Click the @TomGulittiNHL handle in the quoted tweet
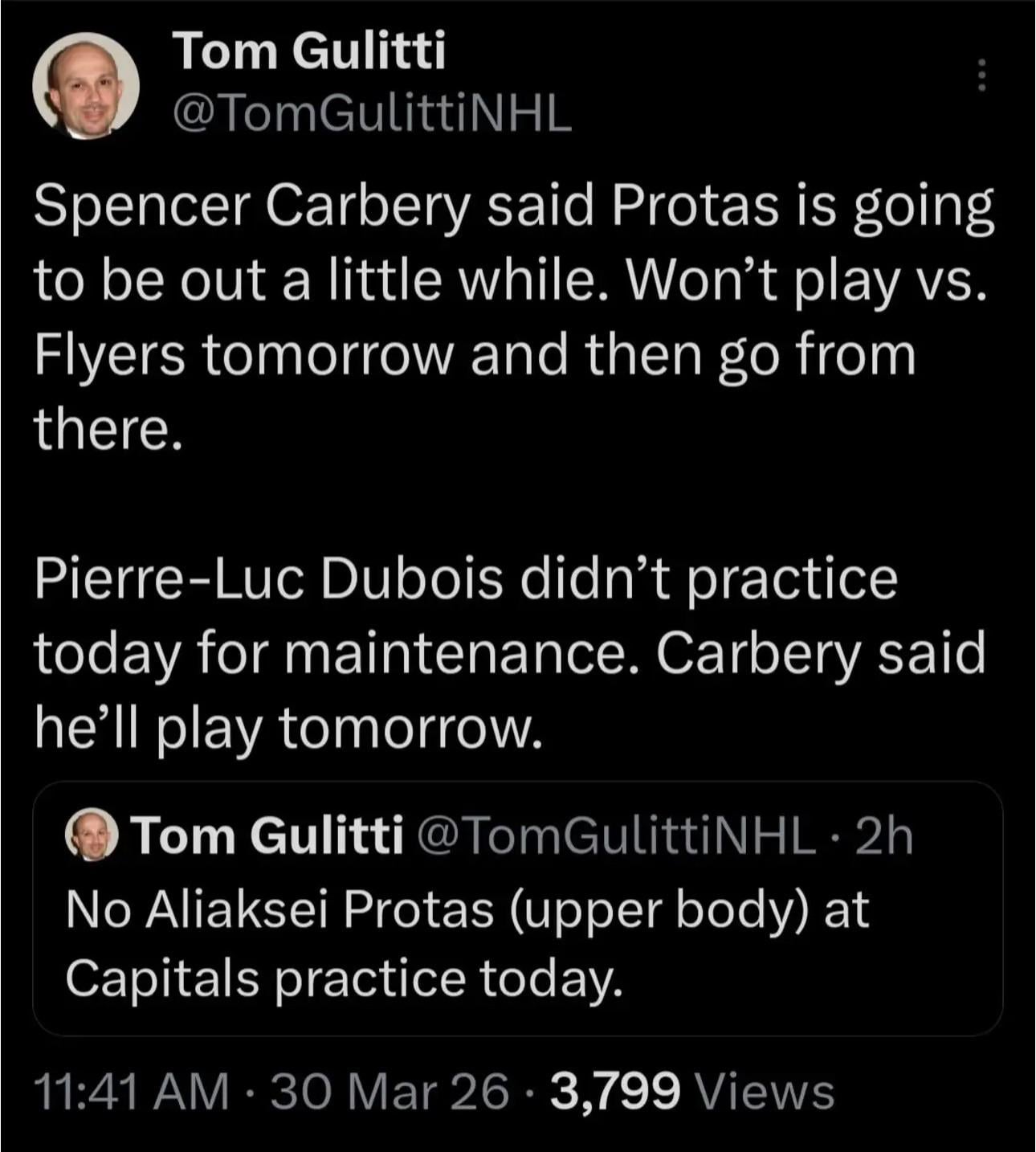The height and width of the screenshot is (1152, 1036). (614, 835)
